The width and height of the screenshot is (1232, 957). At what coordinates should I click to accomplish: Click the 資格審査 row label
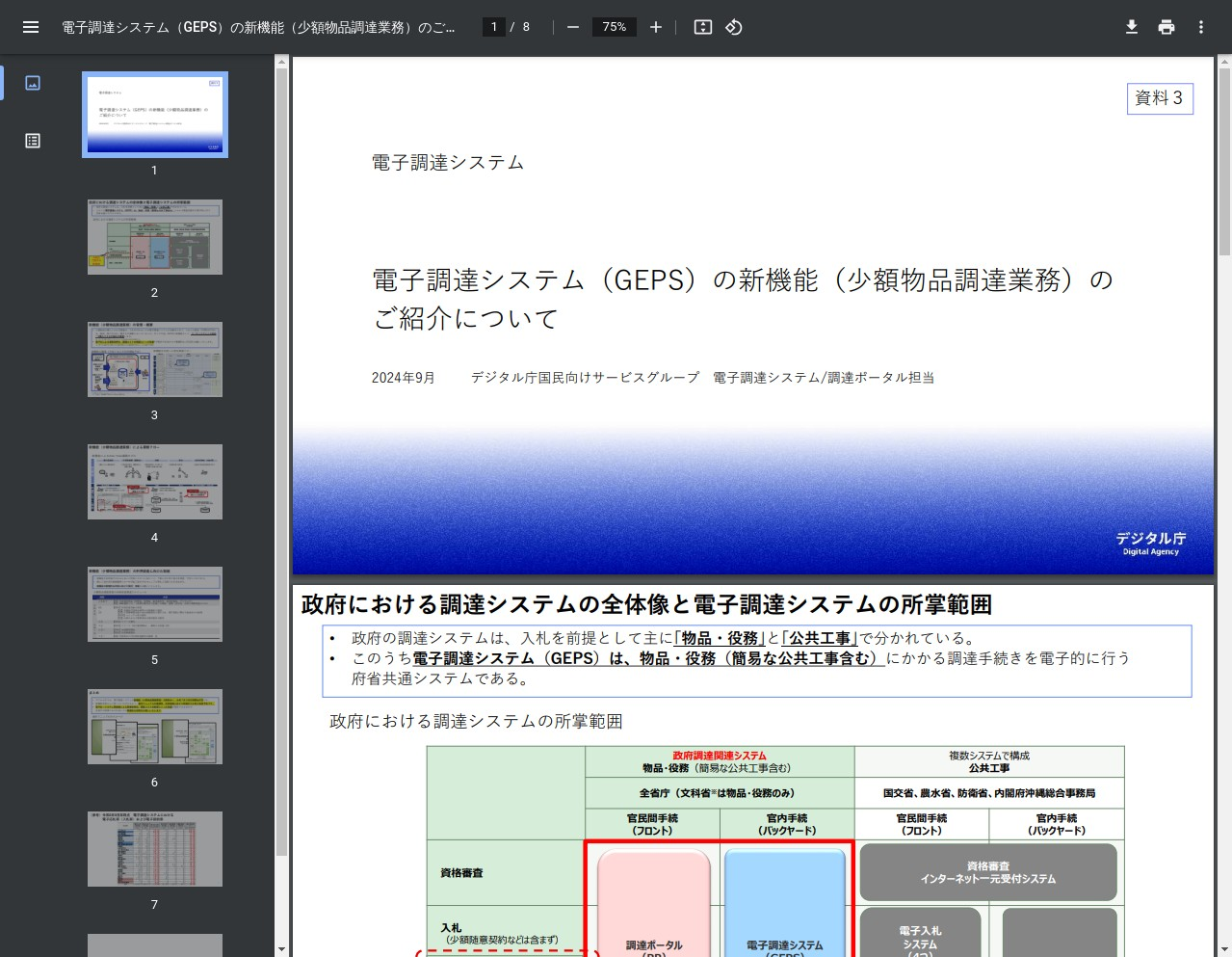tap(462, 873)
